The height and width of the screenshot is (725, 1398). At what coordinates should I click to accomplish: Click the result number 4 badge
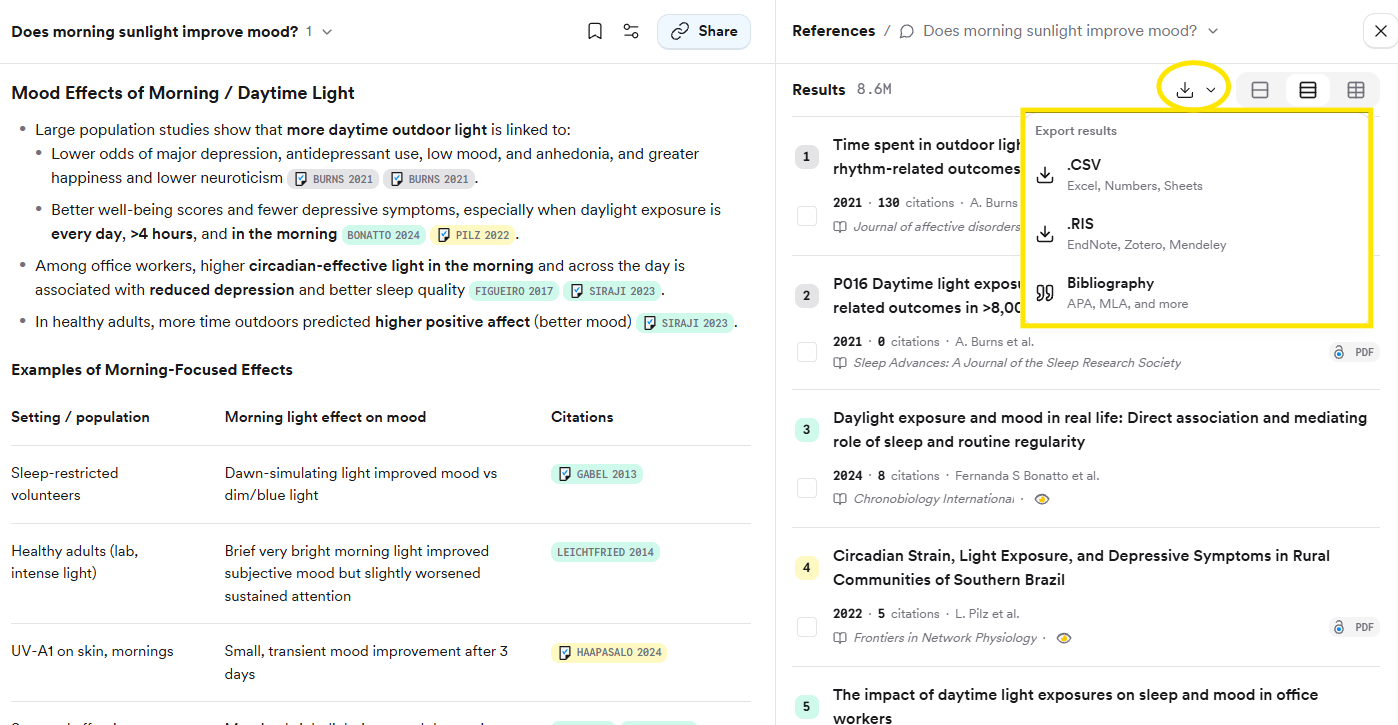[x=806, y=568]
